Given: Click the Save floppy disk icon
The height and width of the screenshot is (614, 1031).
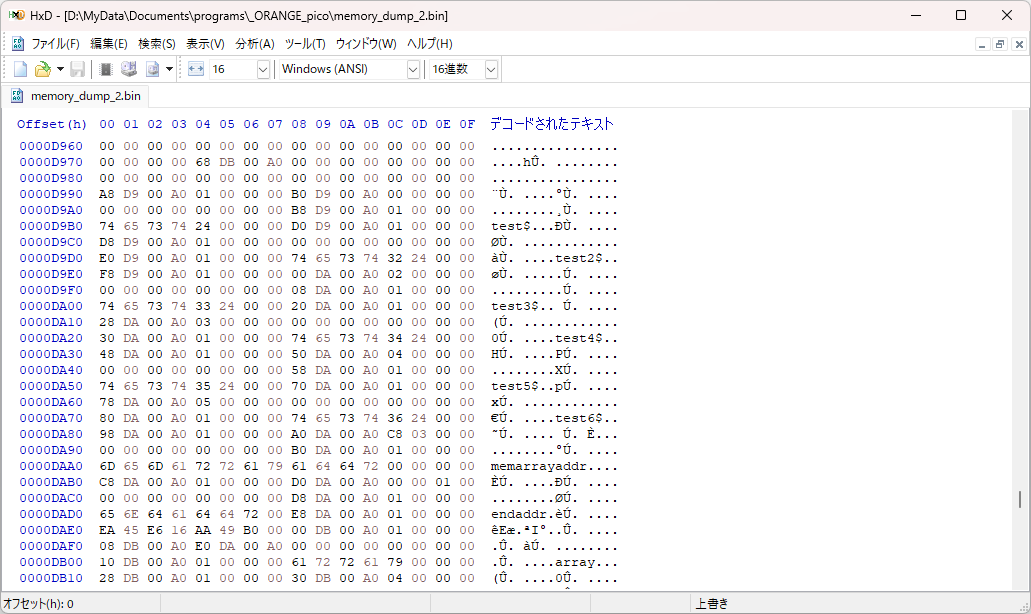Looking at the screenshot, I should pos(78,69).
